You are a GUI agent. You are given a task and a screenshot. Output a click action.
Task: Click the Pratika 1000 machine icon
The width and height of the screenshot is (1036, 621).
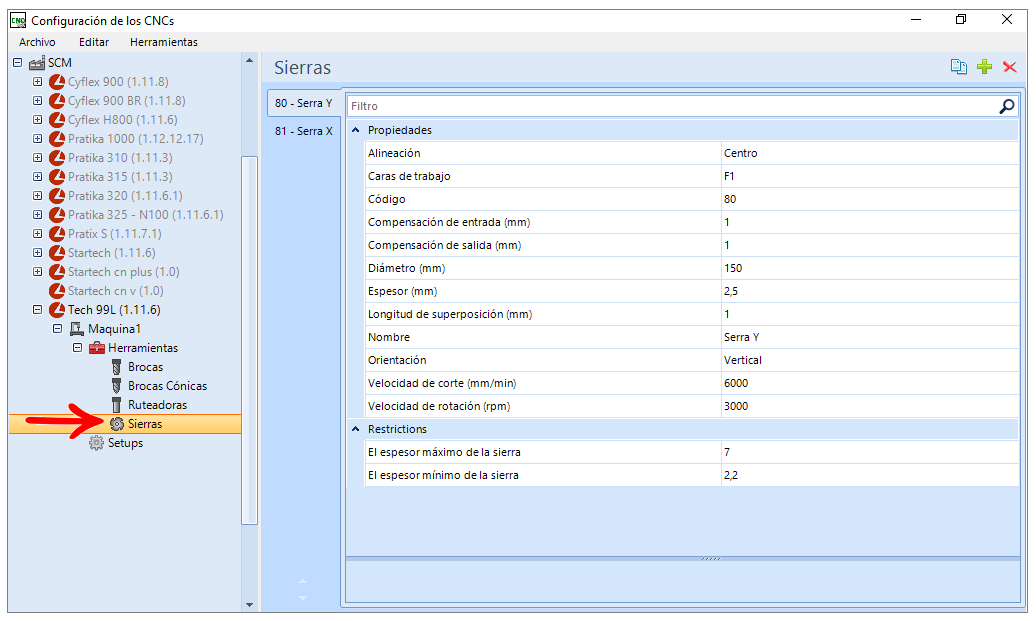point(57,139)
